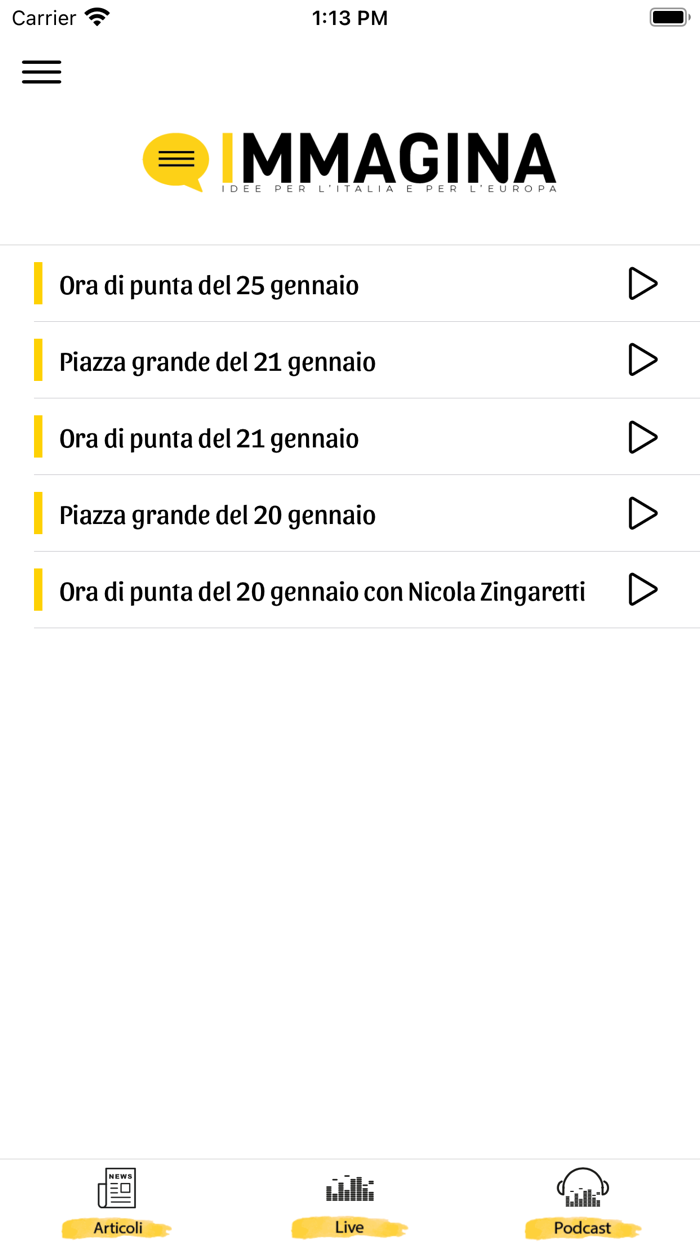Click the IMMAGINA speech bubble logo
Image resolution: width=700 pixels, height=1244 pixels.
point(175,160)
